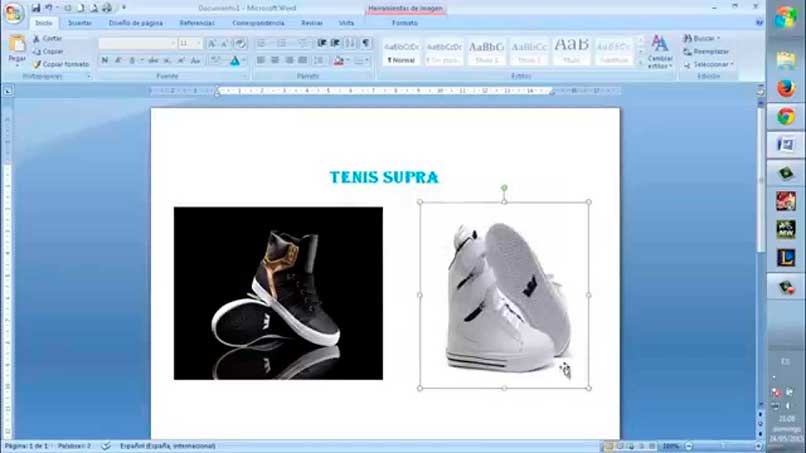This screenshot has width=806, height=453.
Task: Increase font size with grow font icon
Action: [x=211, y=44]
